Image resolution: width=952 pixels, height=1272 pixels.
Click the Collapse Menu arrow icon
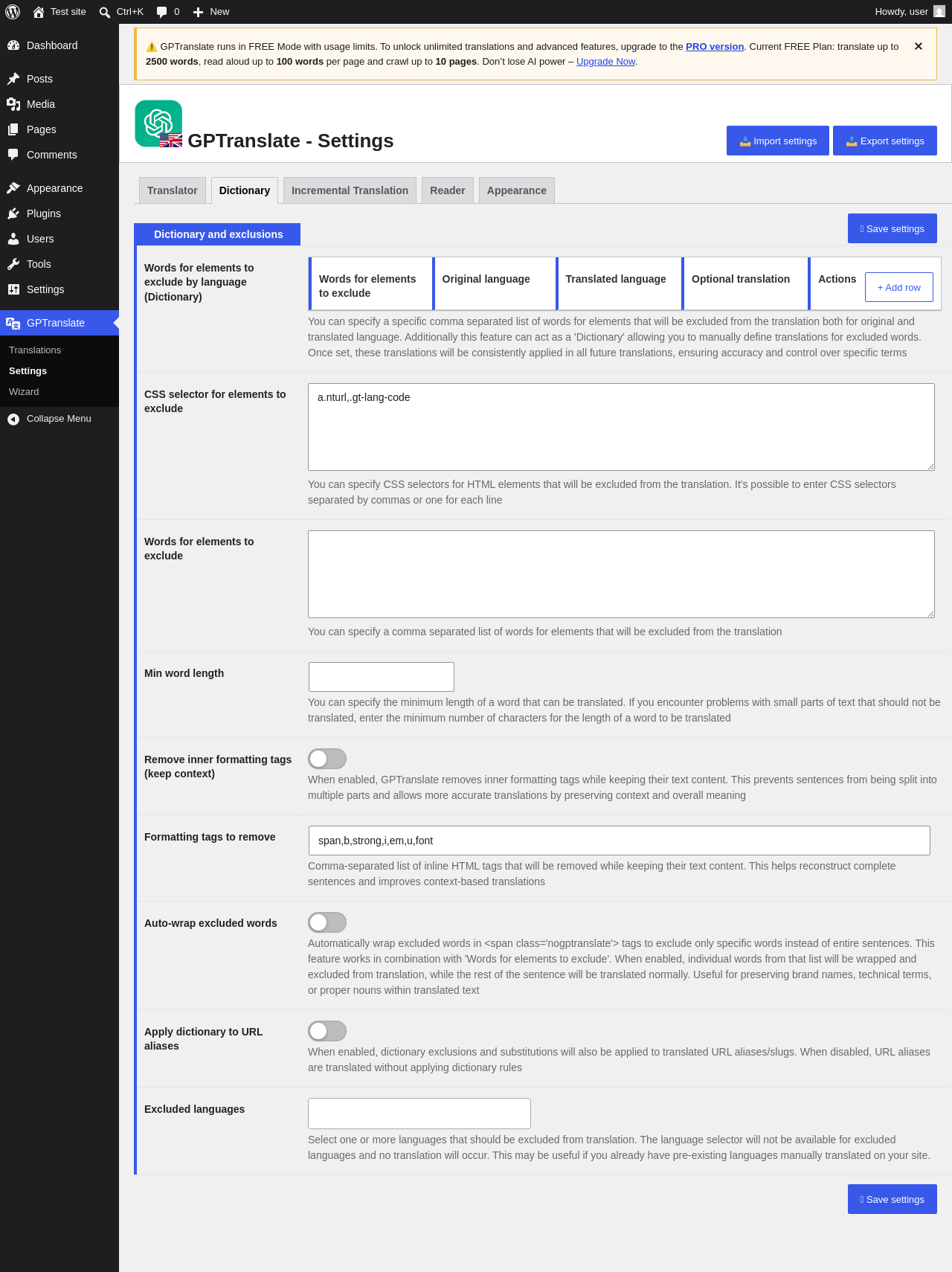(x=13, y=419)
